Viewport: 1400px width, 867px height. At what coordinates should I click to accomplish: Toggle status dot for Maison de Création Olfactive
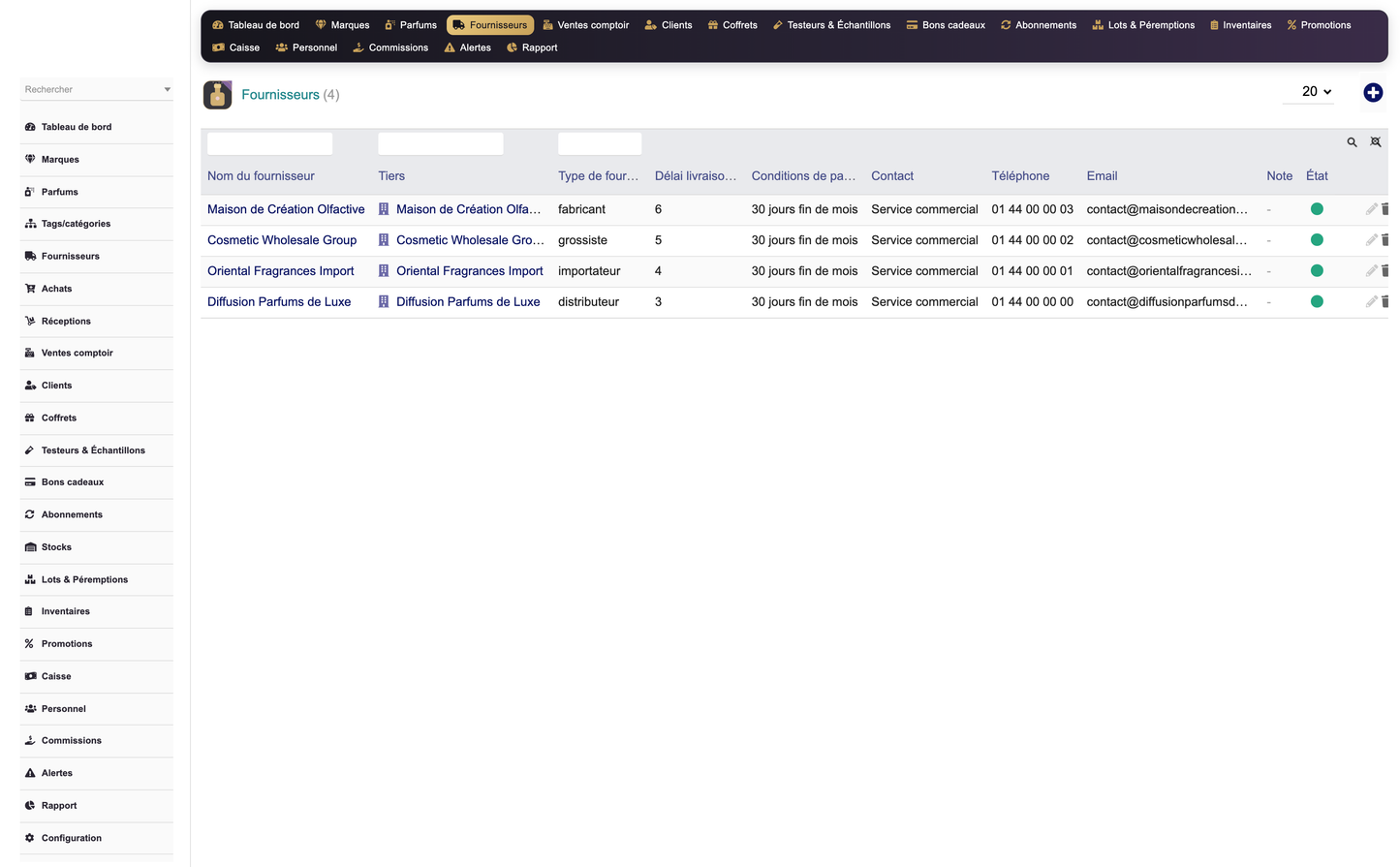click(x=1317, y=209)
